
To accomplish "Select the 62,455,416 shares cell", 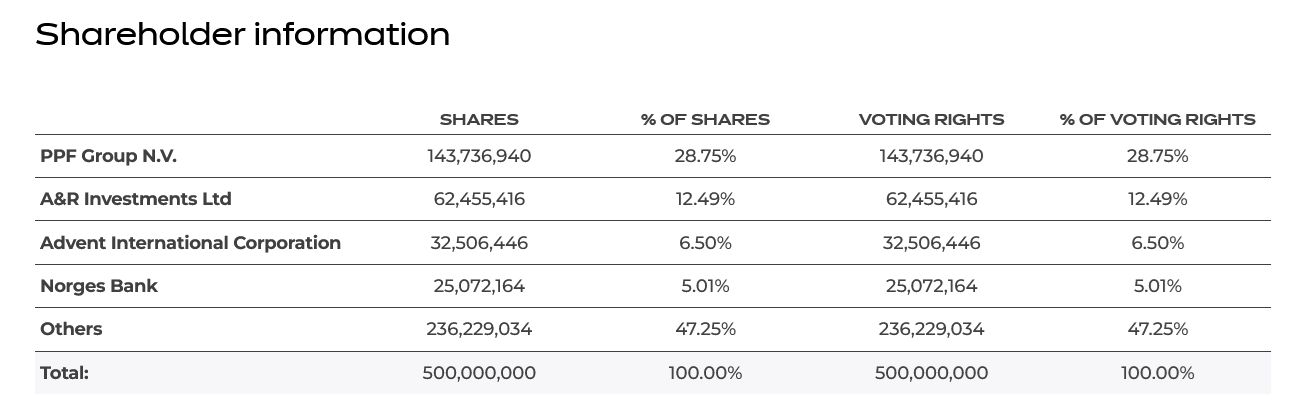I will 479,199.
